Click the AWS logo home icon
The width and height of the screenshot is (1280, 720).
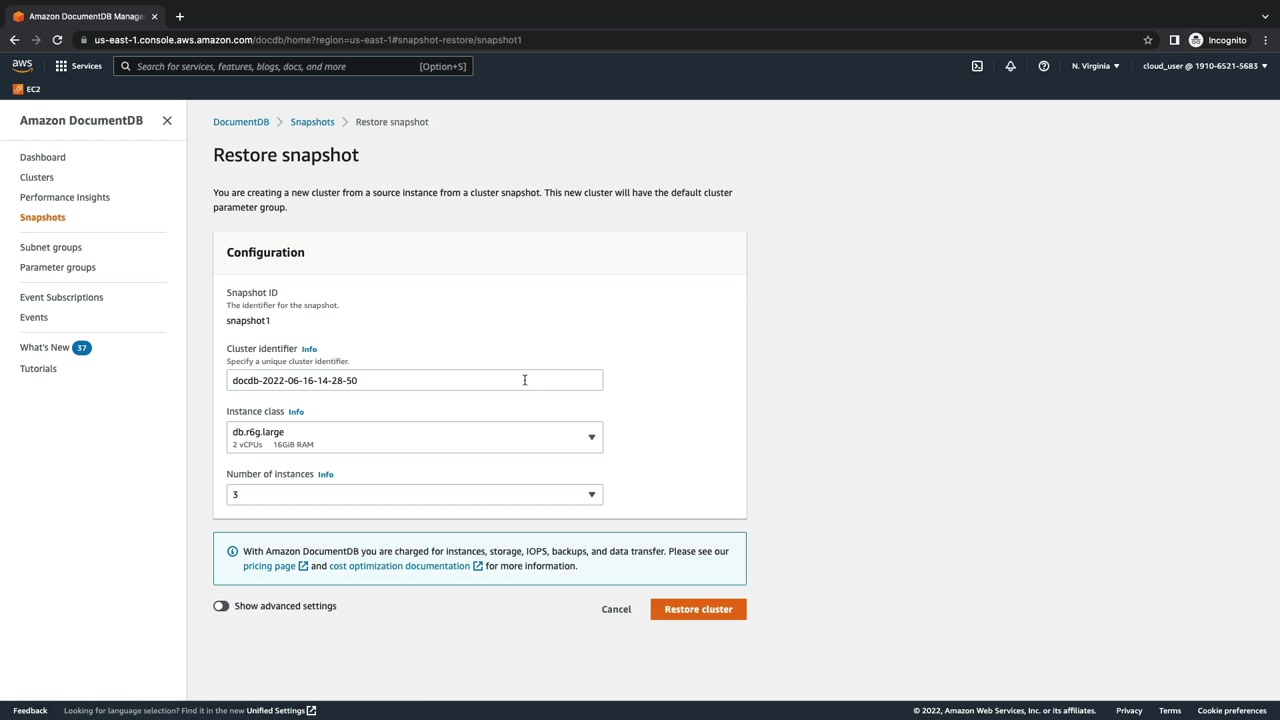coord(22,66)
